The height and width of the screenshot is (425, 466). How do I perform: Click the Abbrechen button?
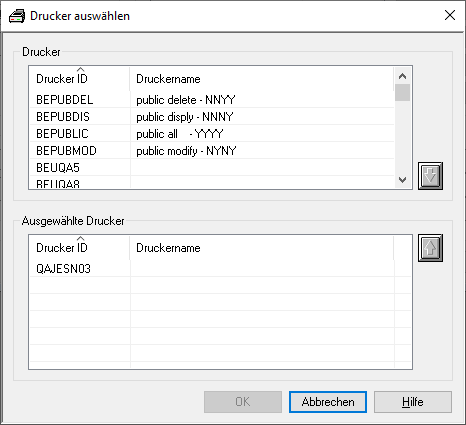[328, 402]
